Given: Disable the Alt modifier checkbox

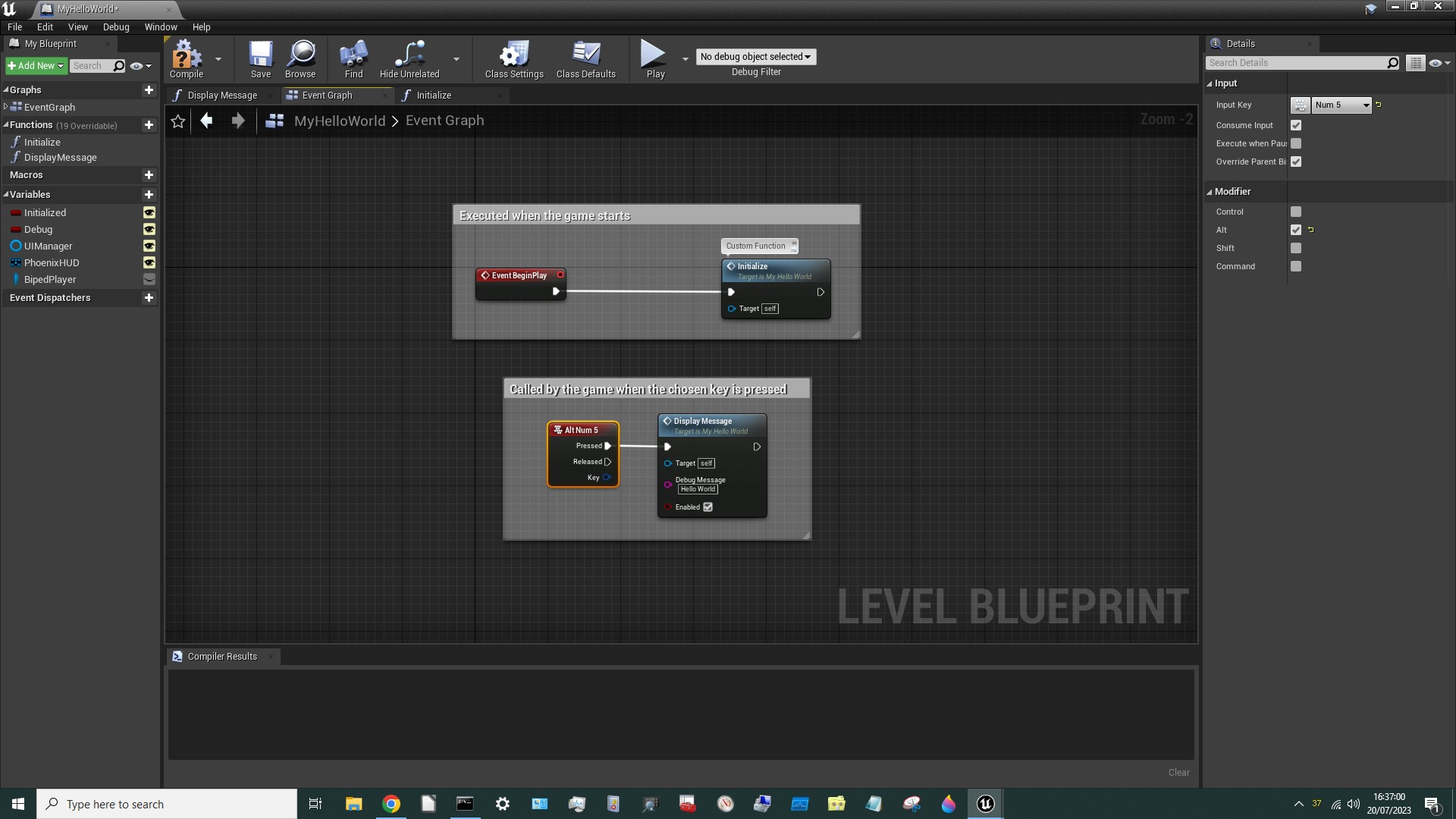Looking at the screenshot, I should (x=1296, y=230).
